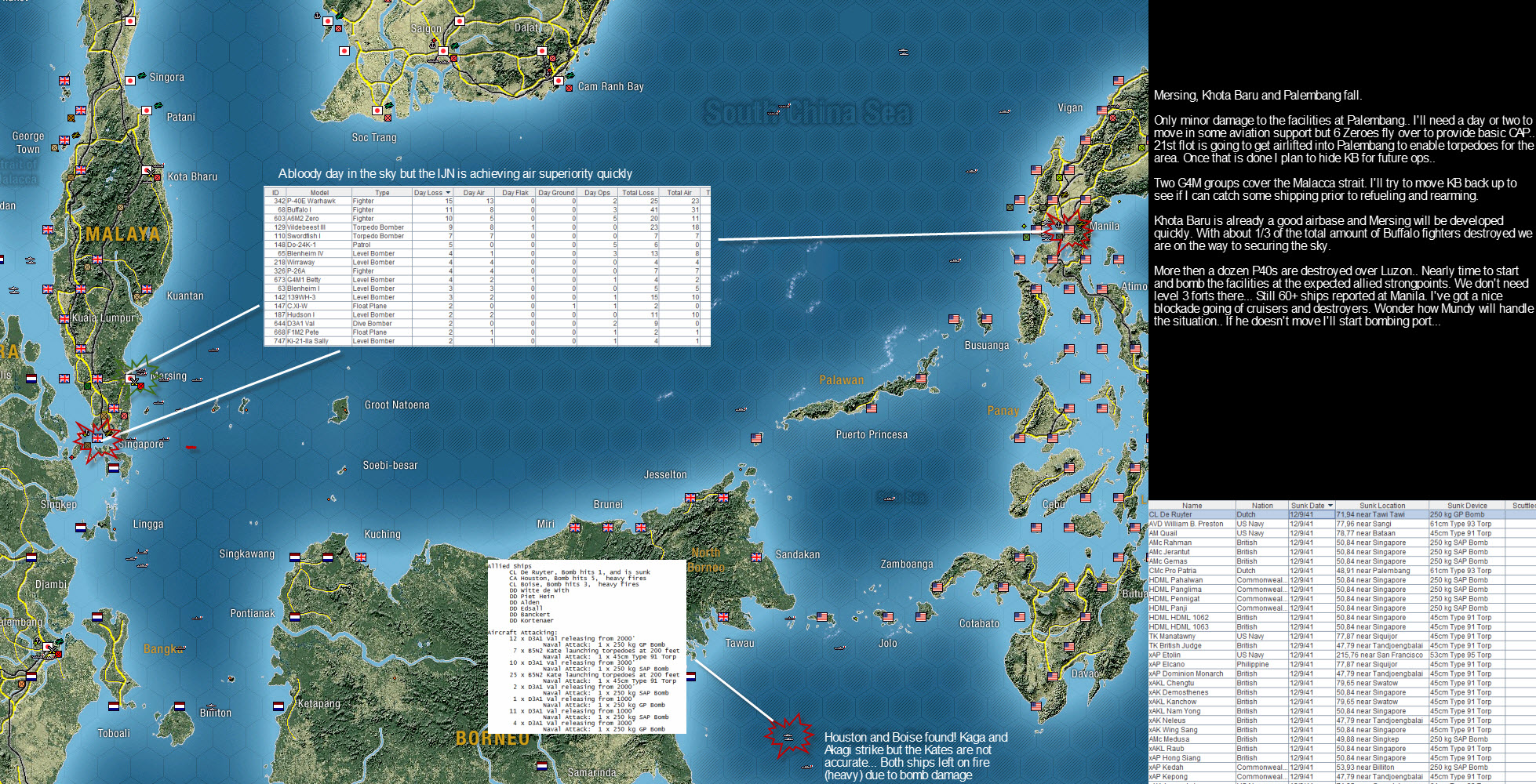Screen dimensions: 1536x784
Task: Click the xAK Wing Sang row
Action: [x=1342, y=730]
